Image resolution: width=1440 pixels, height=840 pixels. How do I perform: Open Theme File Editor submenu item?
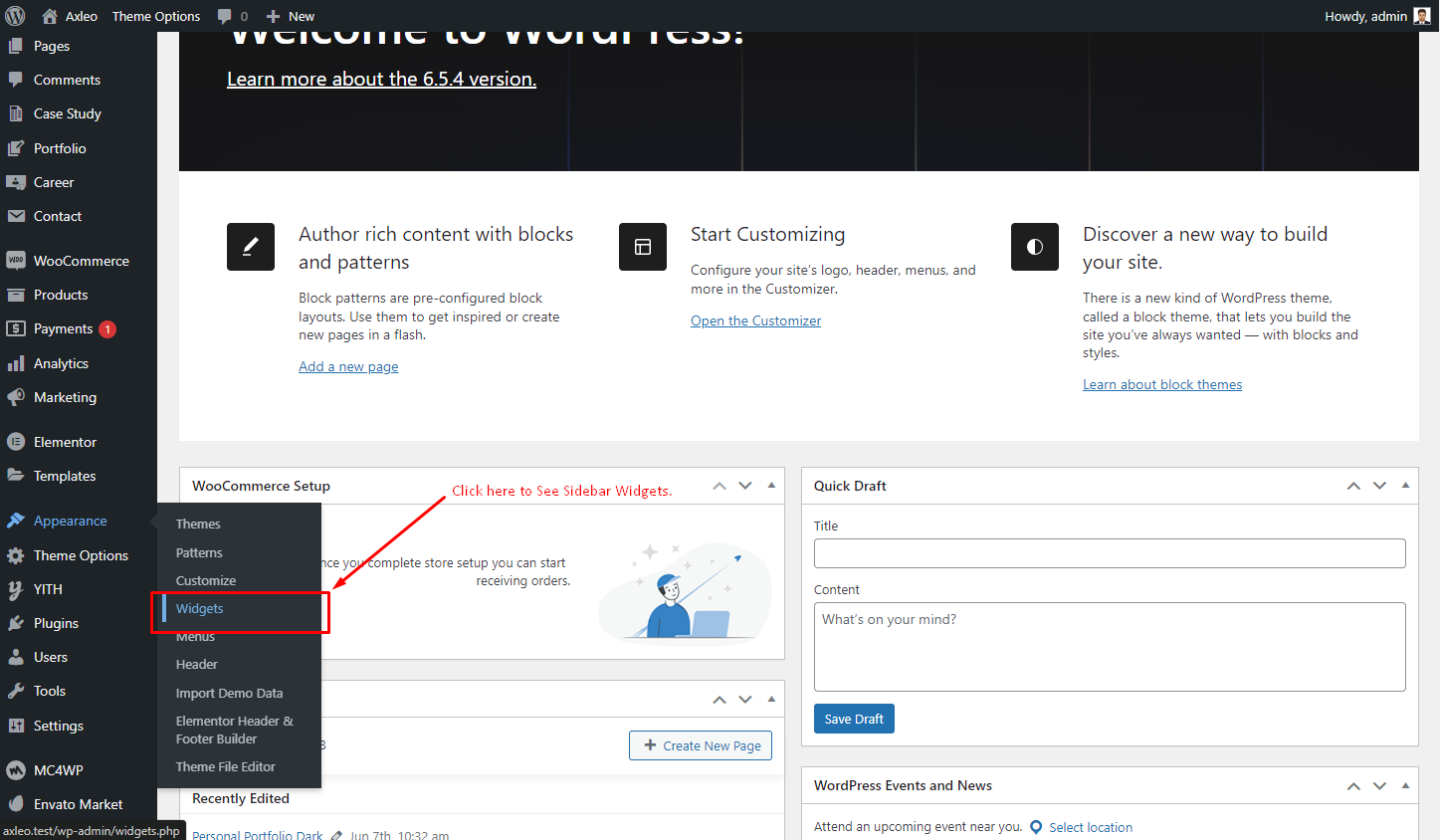226,766
